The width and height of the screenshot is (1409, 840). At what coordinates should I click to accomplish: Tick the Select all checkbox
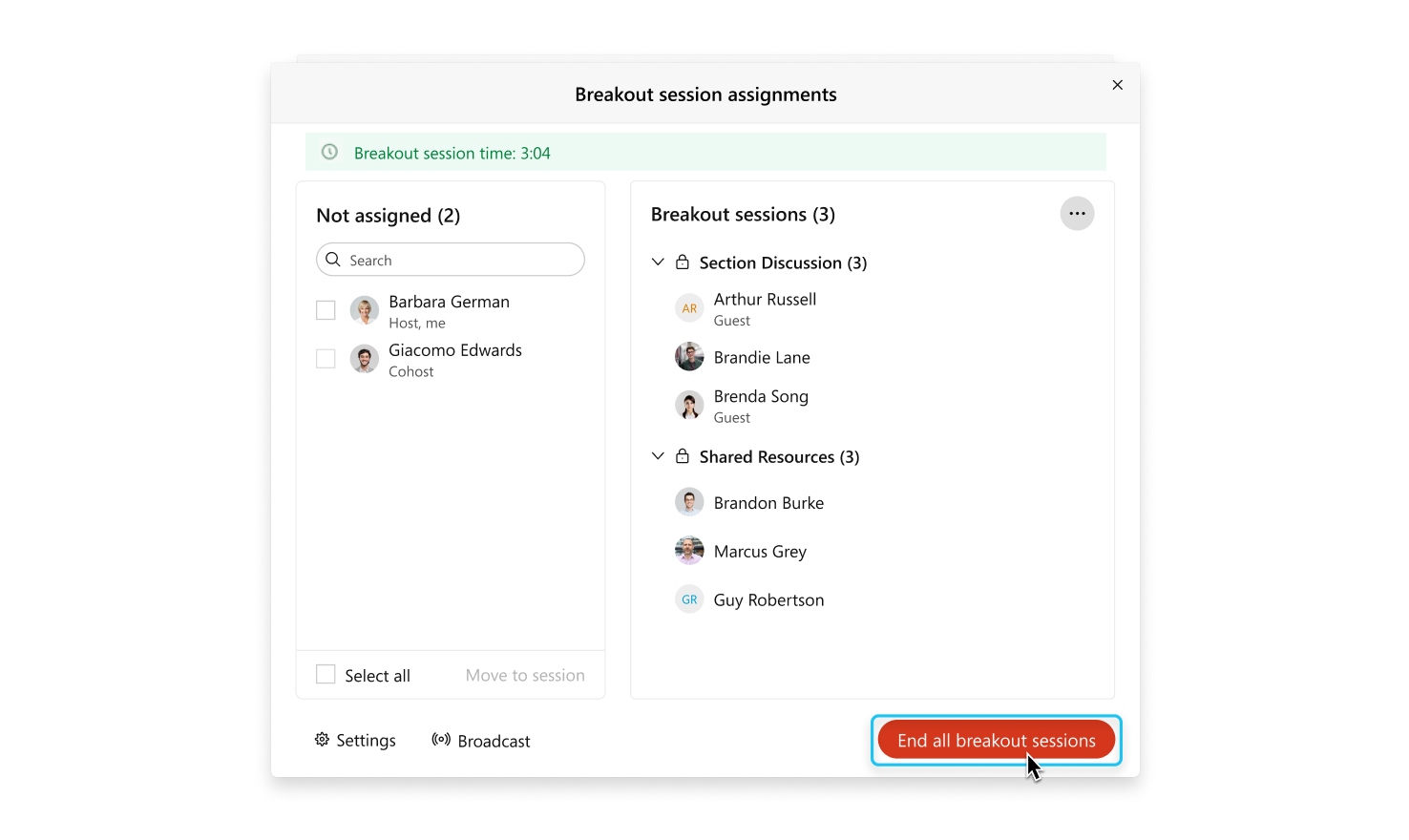(326, 675)
